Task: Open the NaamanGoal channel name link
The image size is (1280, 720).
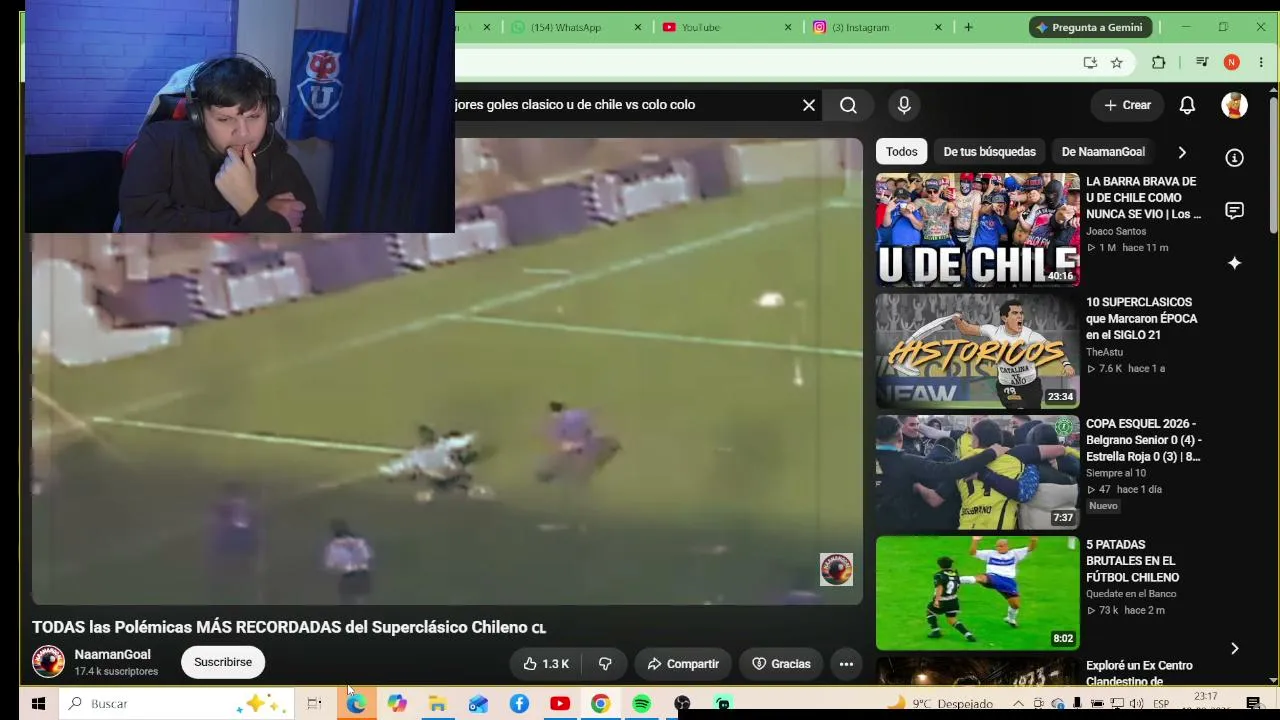Action: point(112,655)
